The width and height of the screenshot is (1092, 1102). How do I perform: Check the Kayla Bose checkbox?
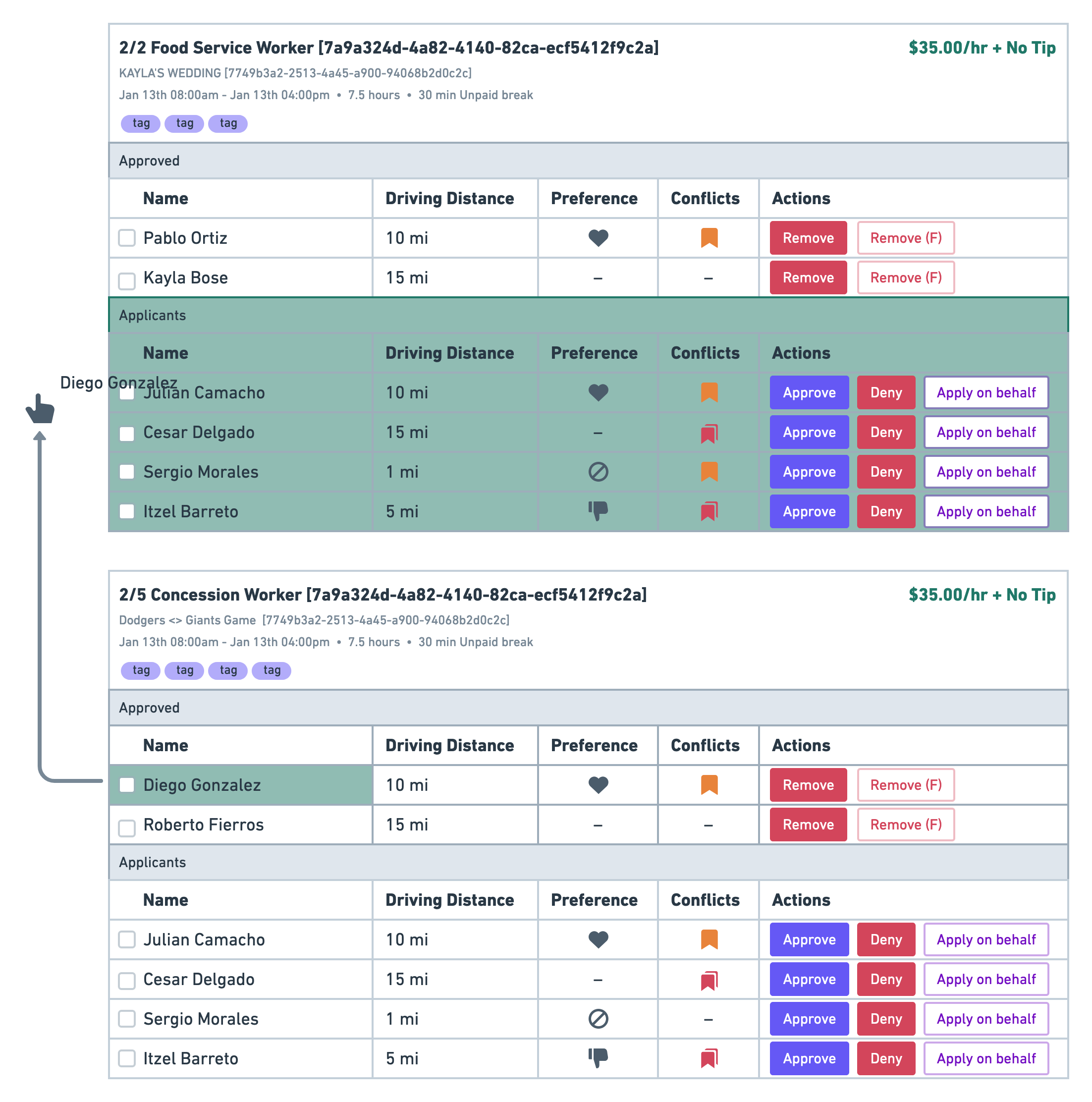tap(127, 280)
